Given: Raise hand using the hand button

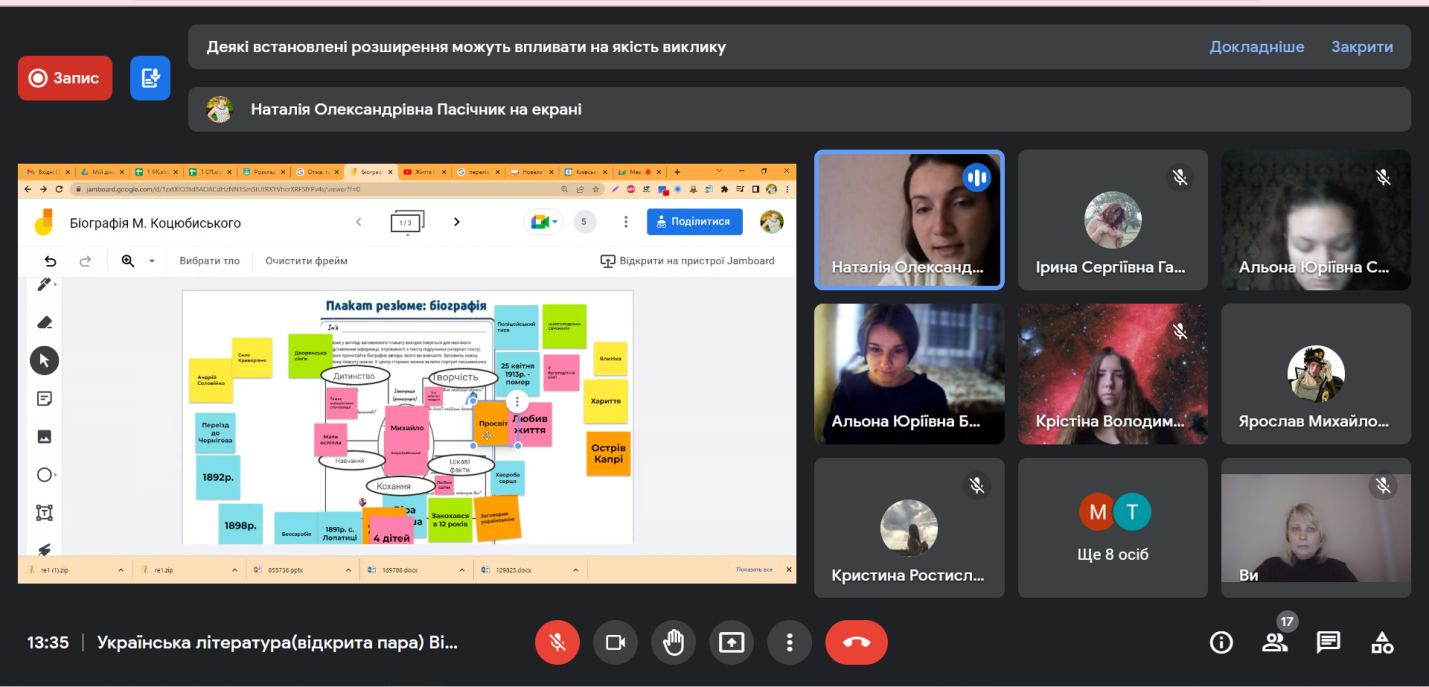Looking at the screenshot, I should coord(674,643).
